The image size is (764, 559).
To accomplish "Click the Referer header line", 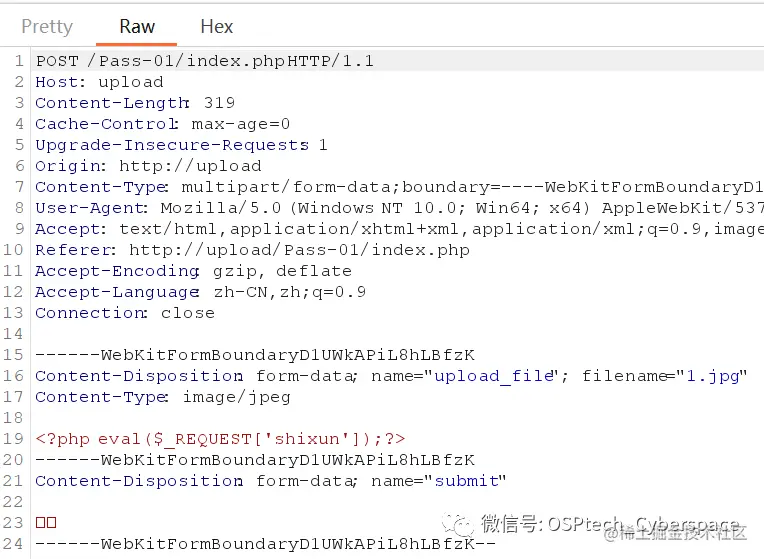I will pos(252,250).
